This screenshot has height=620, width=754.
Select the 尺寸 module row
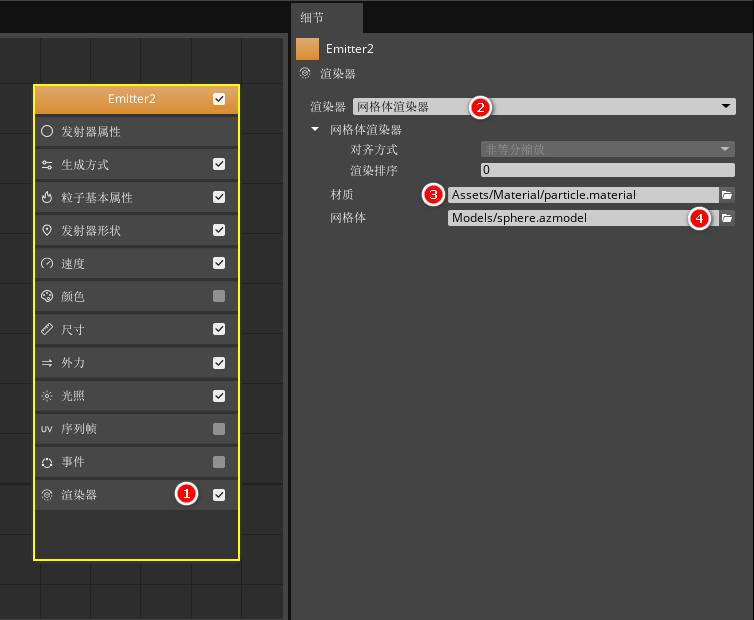137,329
